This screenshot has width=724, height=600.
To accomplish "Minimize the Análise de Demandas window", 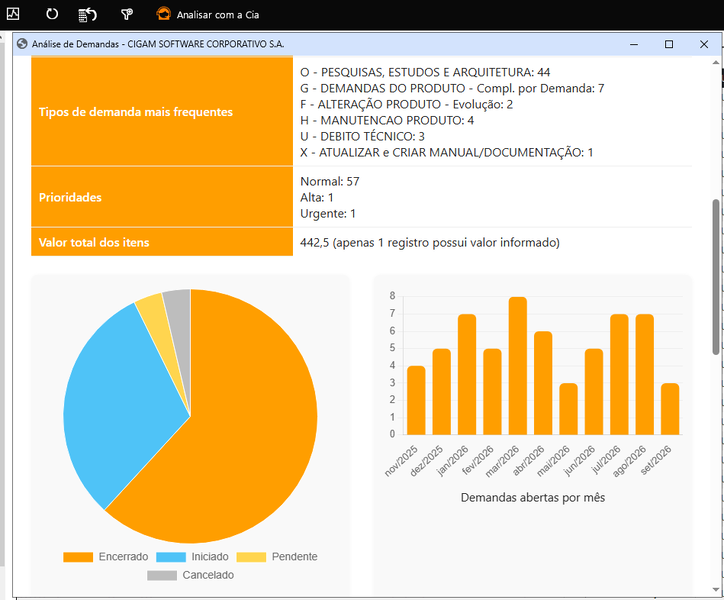I will click(x=634, y=44).
